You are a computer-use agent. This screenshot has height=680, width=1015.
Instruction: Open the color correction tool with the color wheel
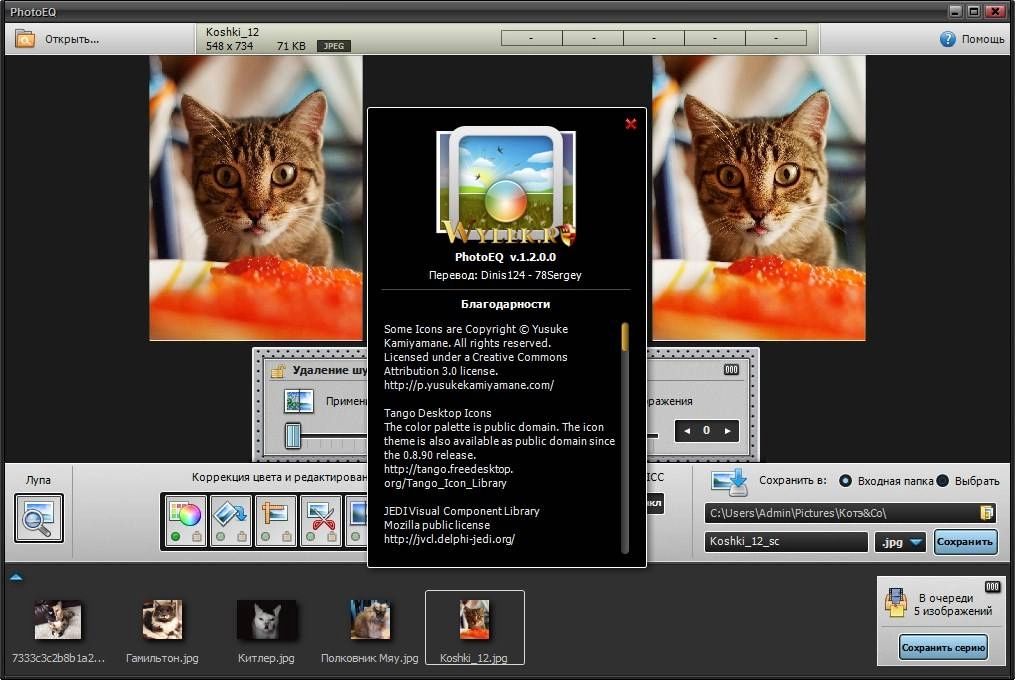(x=186, y=514)
